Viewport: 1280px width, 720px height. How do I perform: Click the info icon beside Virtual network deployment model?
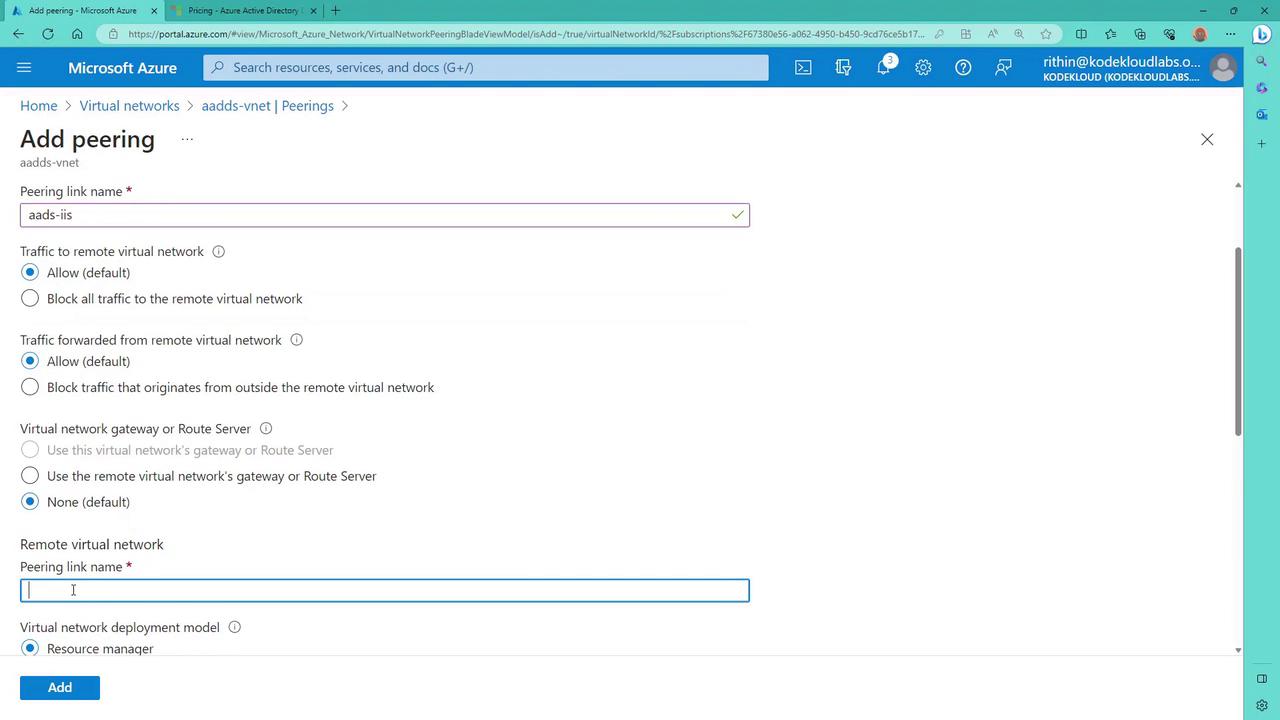(234, 628)
